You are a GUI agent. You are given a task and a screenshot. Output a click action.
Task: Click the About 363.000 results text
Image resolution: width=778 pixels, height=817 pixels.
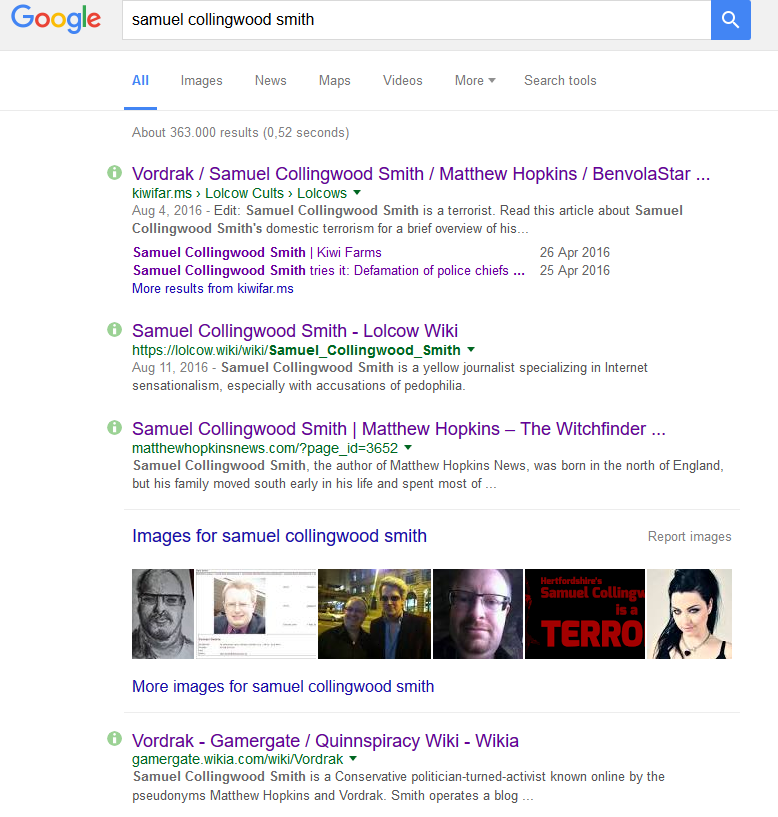(x=240, y=133)
